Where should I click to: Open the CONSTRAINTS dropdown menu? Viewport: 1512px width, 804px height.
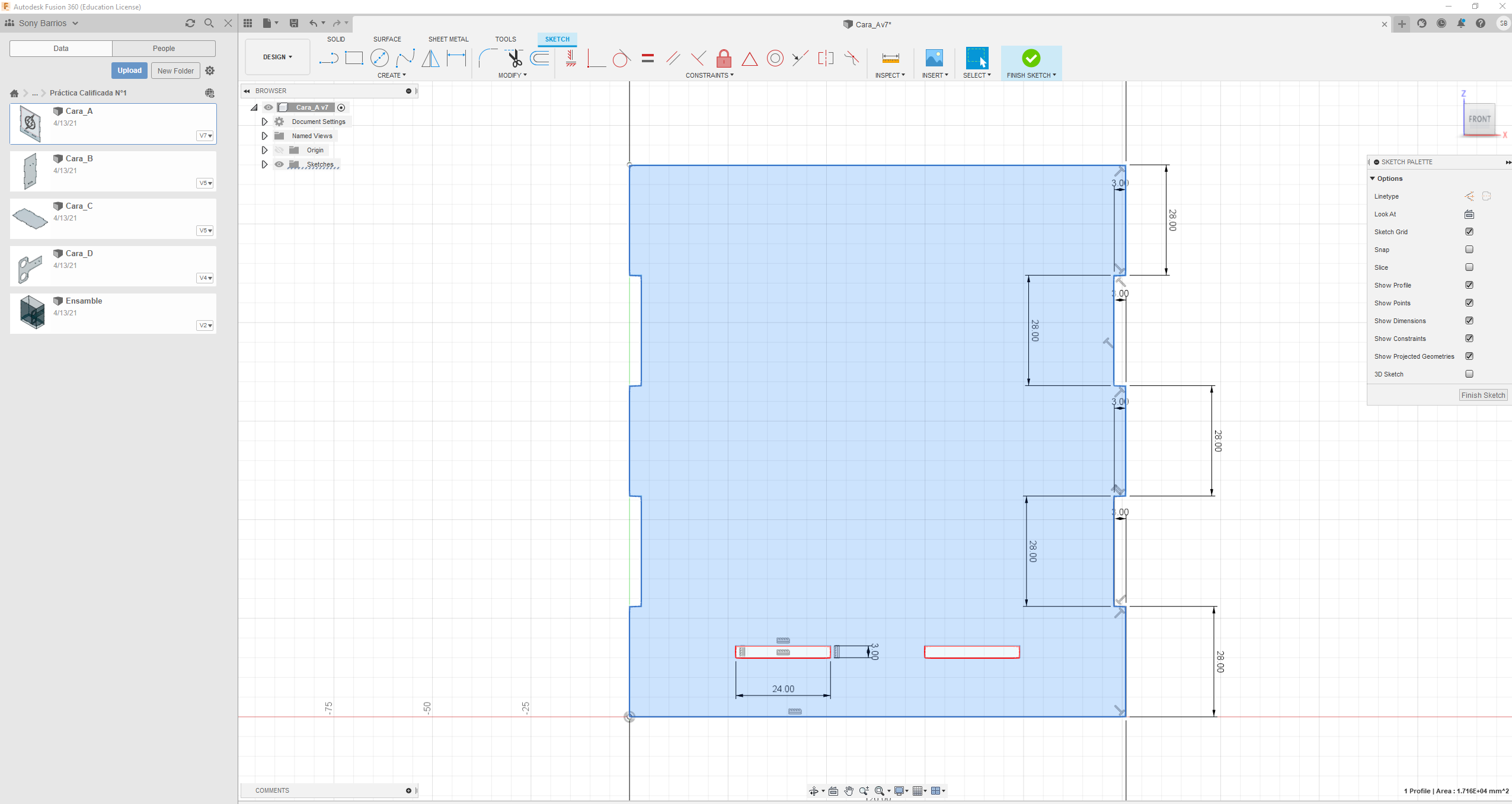tap(709, 75)
